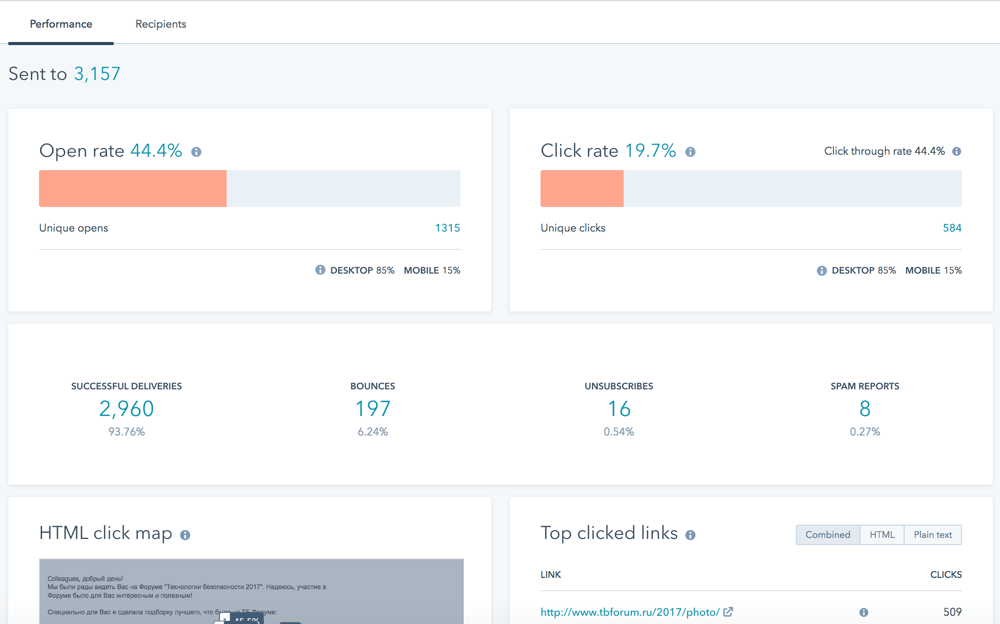Open the Recipients tab

[161, 24]
